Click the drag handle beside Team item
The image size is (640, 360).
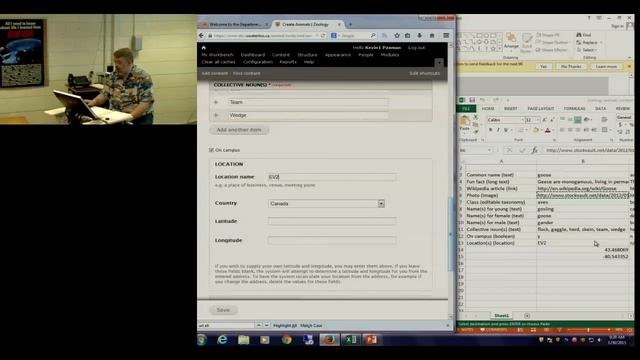[x=216, y=102]
